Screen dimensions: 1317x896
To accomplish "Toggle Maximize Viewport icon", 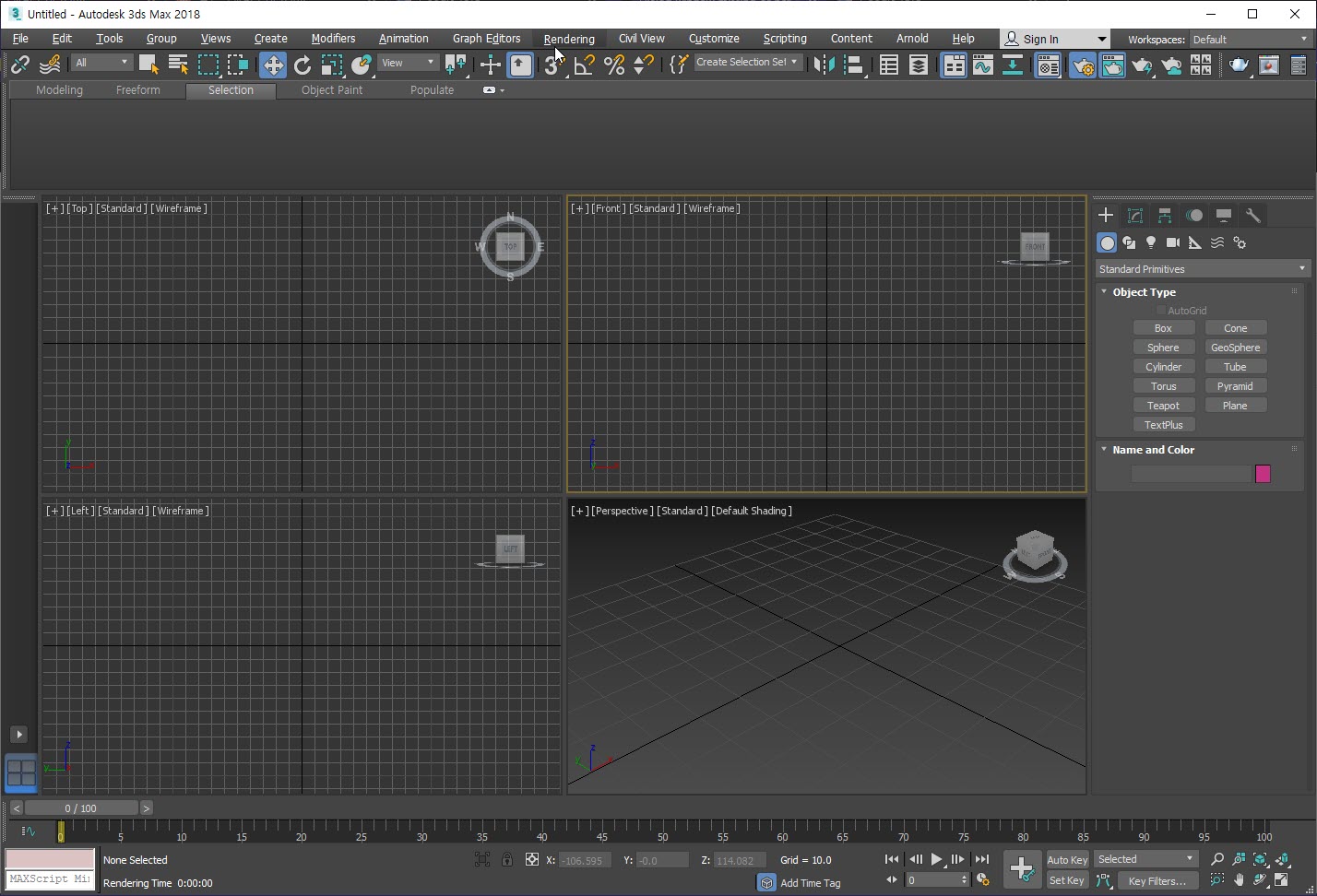I will pyautogui.click(x=1283, y=880).
